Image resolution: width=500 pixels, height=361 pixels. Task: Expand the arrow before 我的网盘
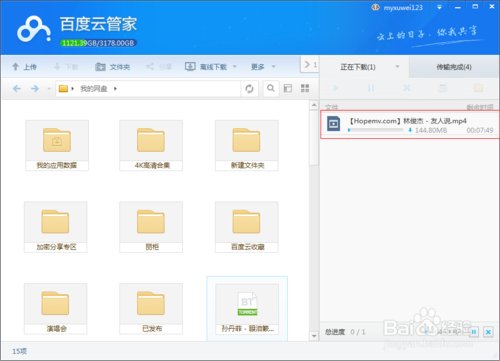73,89
